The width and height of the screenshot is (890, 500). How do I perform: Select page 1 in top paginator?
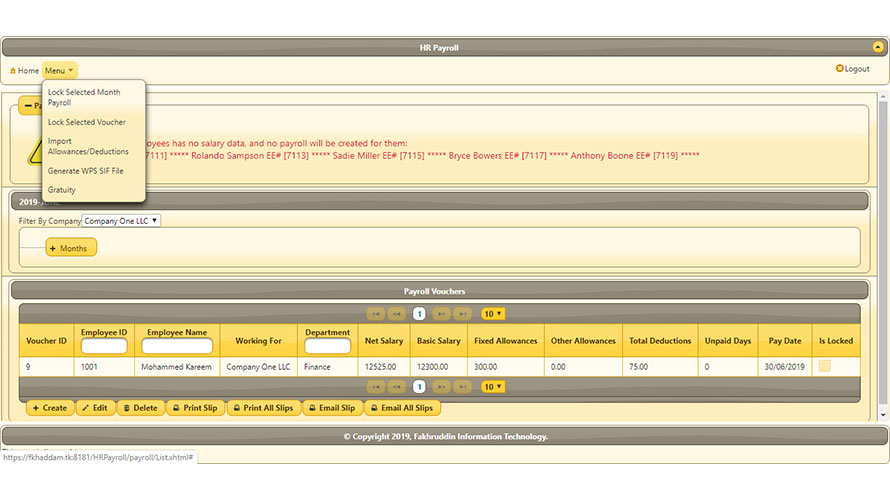(419, 314)
